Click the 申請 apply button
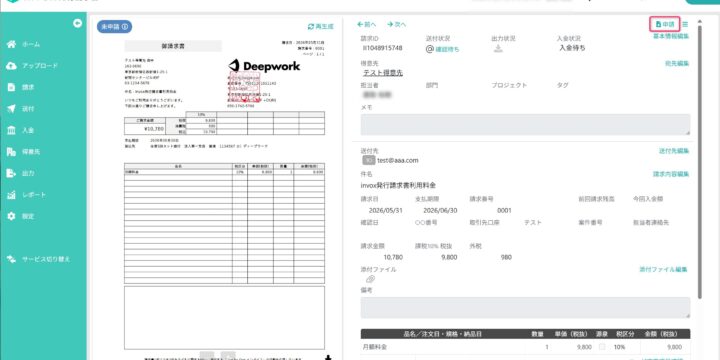 (x=665, y=24)
